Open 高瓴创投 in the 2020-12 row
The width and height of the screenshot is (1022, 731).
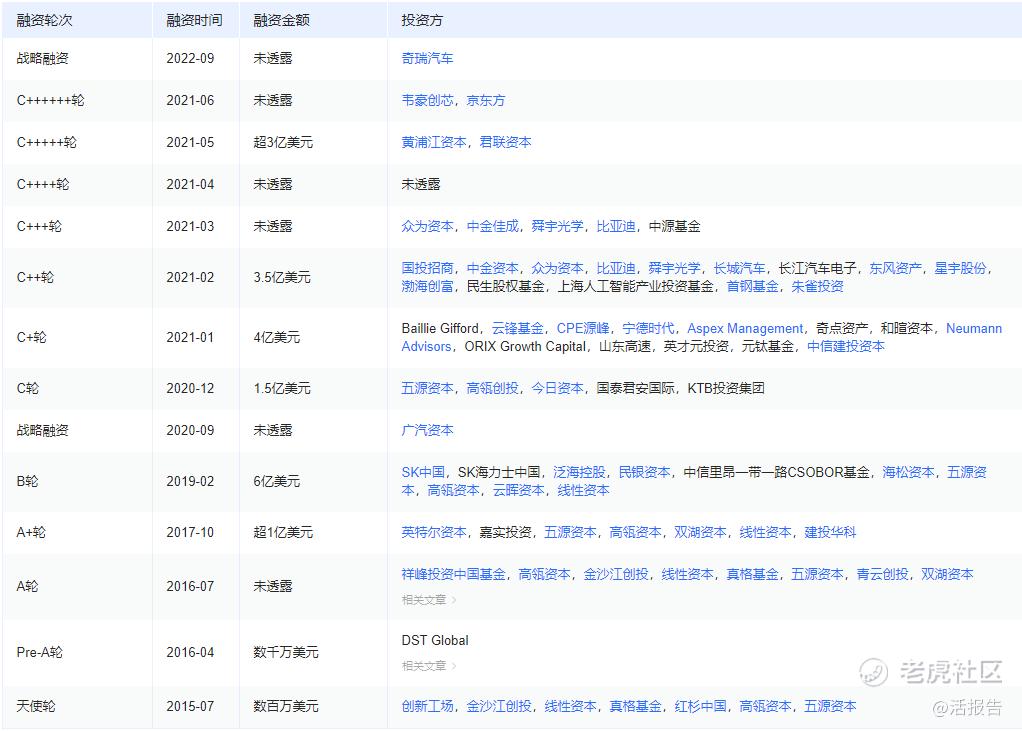point(492,388)
